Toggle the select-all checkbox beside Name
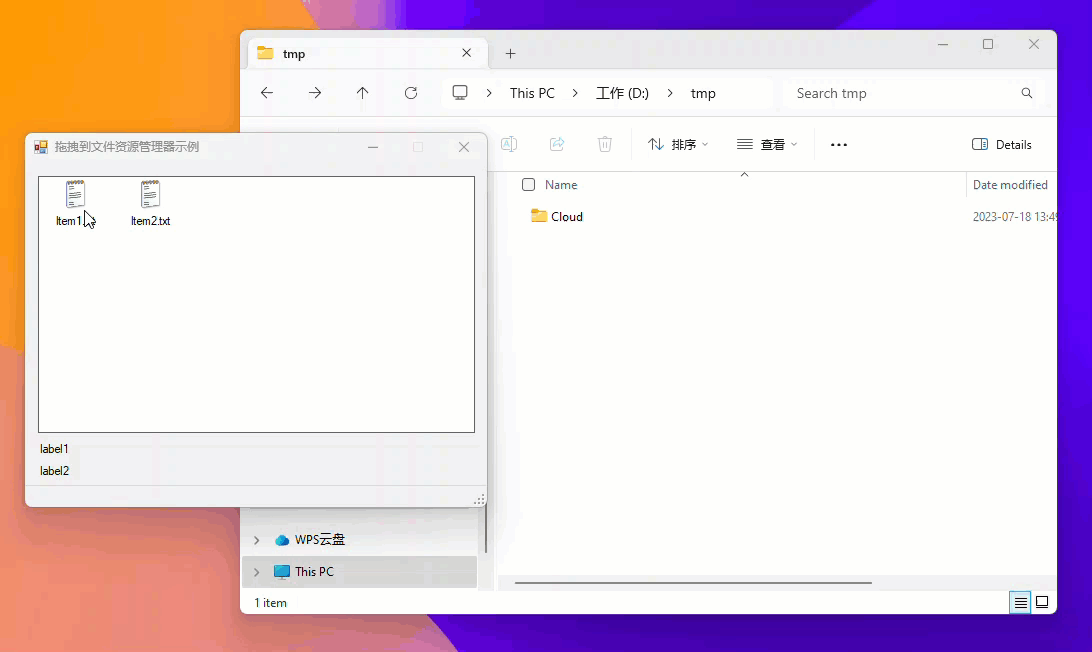 coord(529,185)
